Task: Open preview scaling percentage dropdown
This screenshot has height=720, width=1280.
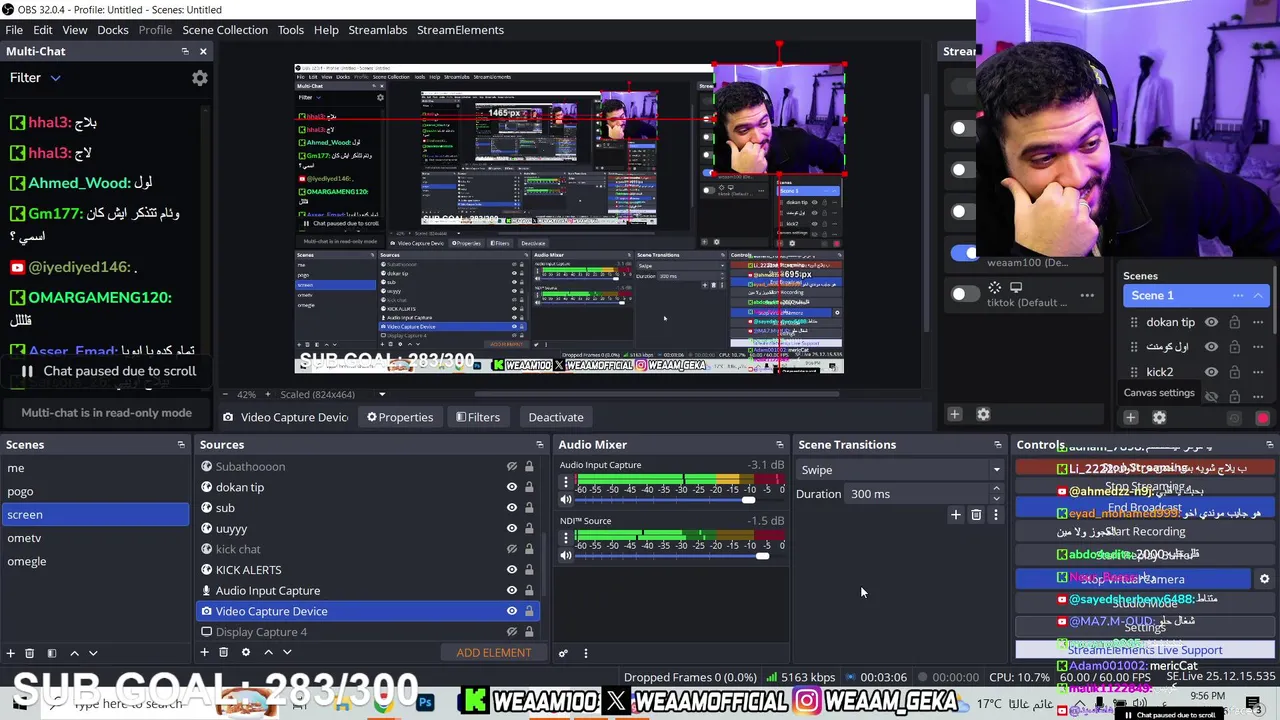Action: pos(381,394)
